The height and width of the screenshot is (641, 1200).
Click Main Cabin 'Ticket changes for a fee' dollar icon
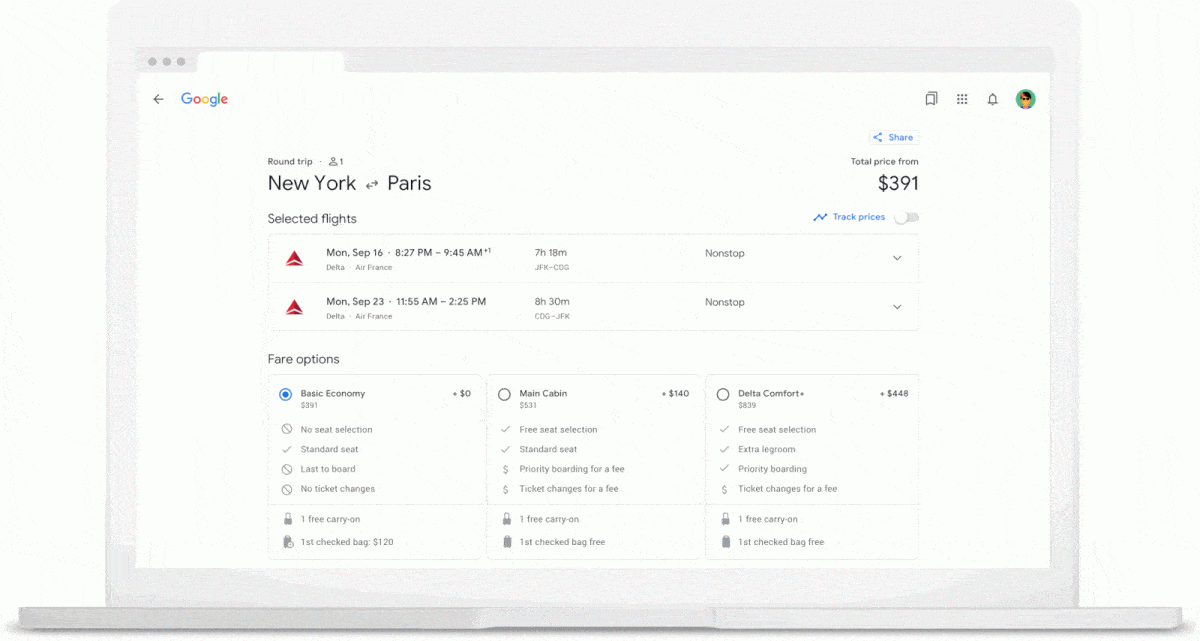point(505,489)
